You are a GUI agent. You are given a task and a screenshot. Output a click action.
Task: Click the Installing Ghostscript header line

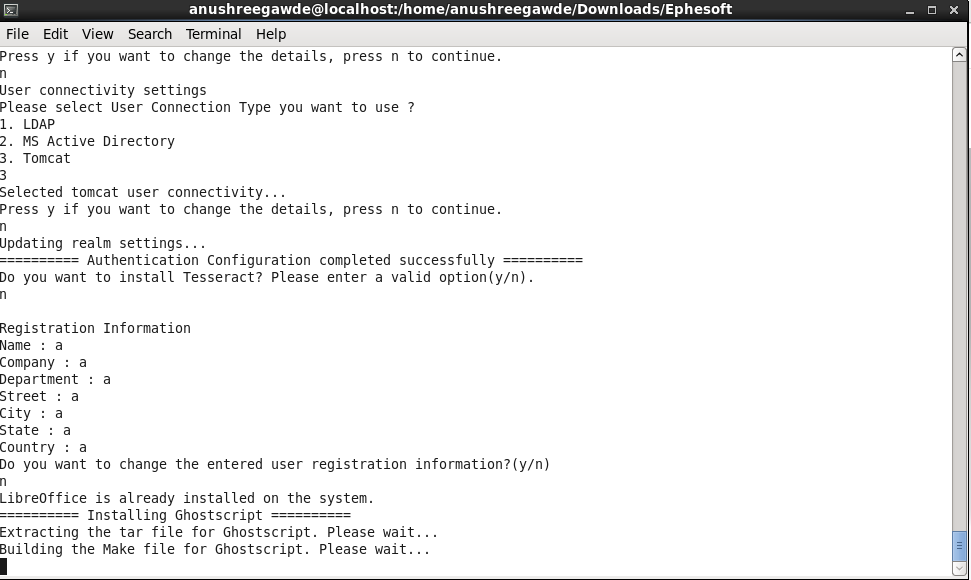(175, 516)
